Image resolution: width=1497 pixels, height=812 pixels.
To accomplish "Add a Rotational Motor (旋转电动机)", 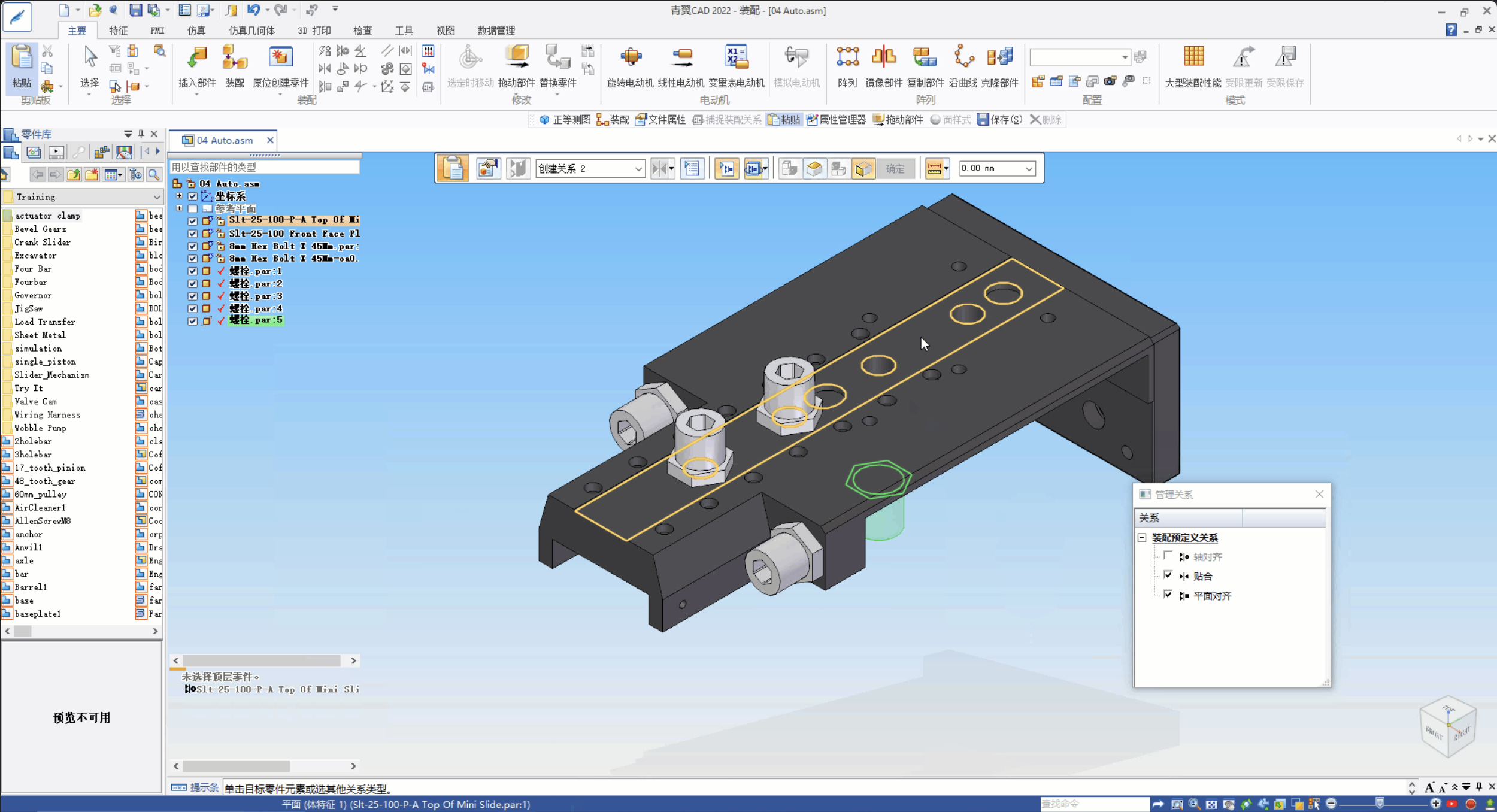I will coord(630,59).
